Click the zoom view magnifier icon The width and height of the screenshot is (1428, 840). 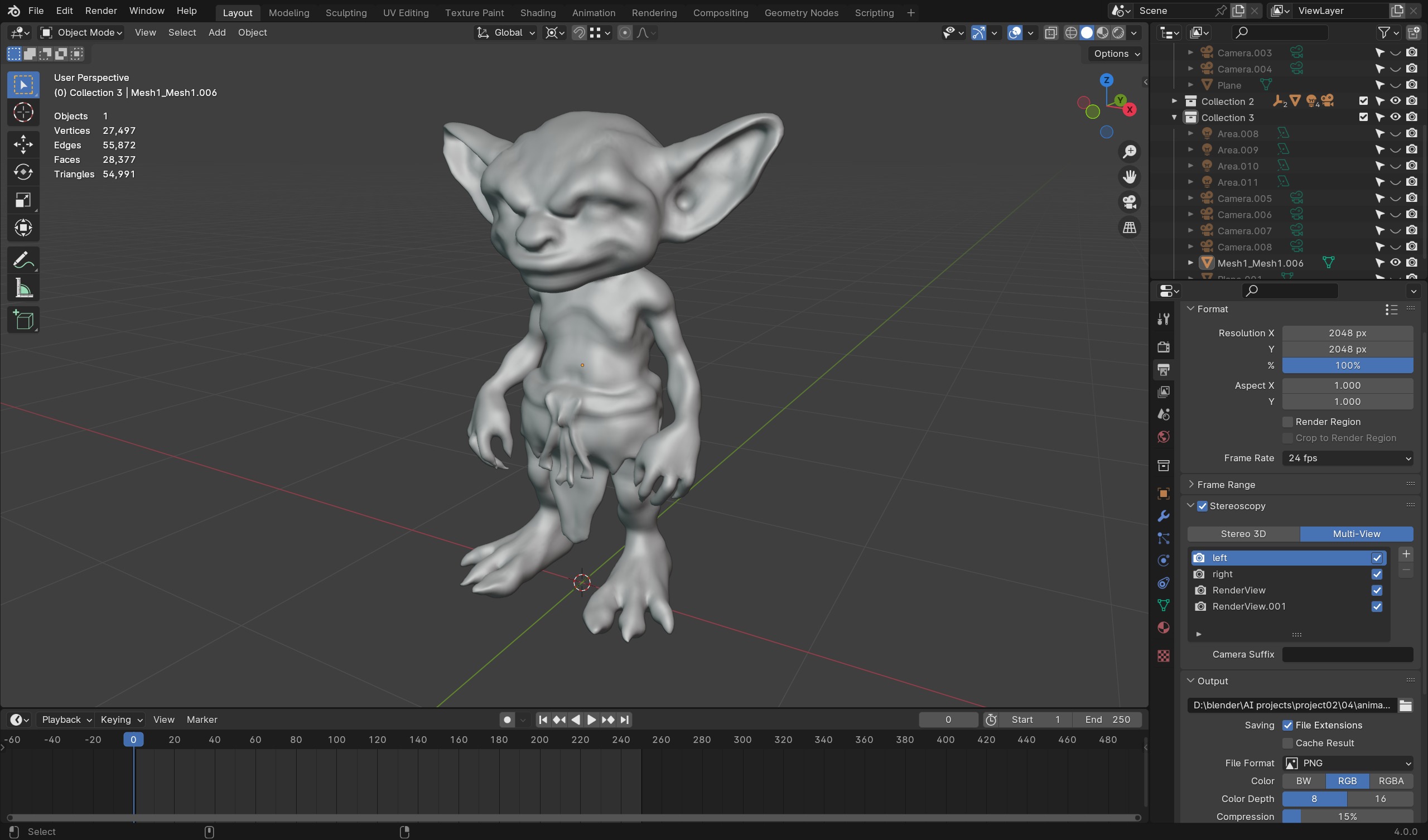[x=1130, y=151]
